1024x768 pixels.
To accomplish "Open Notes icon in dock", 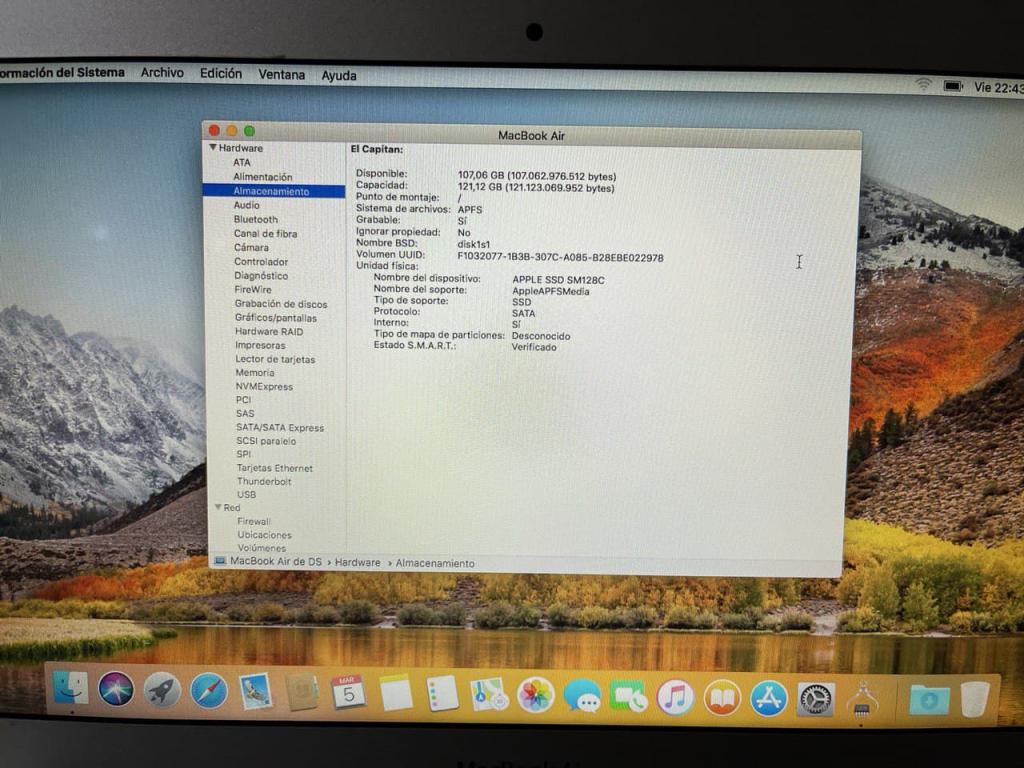I will click(x=396, y=694).
